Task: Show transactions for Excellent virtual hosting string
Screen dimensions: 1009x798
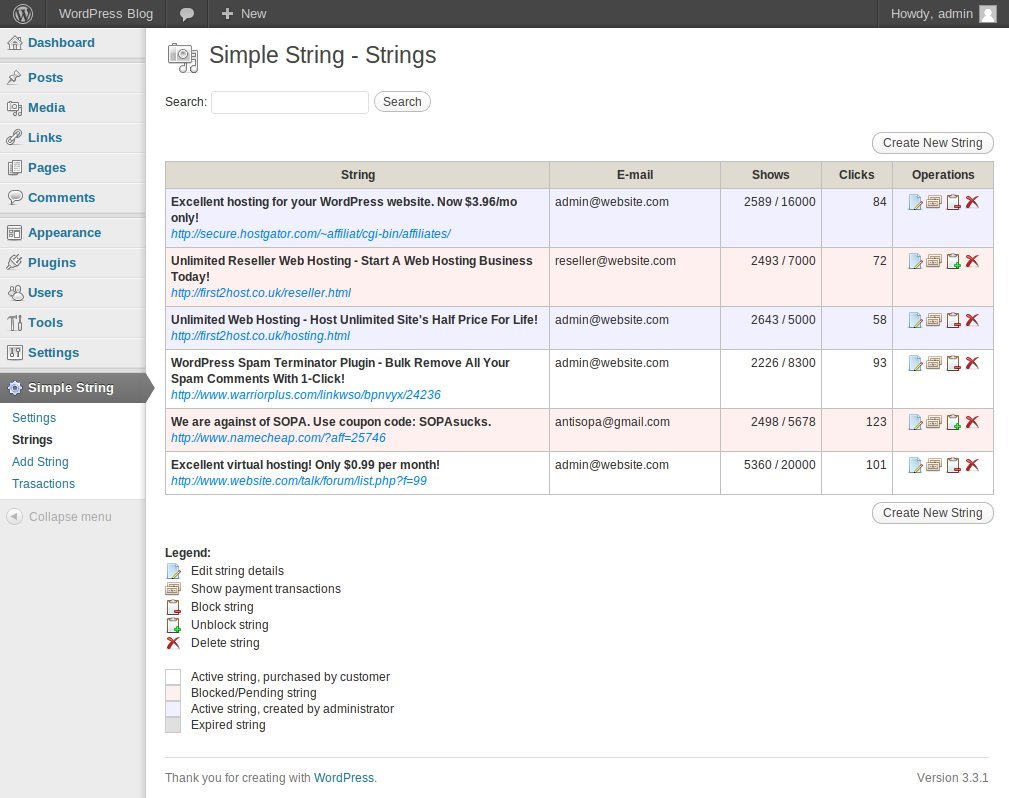Action: pyautogui.click(x=934, y=465)
